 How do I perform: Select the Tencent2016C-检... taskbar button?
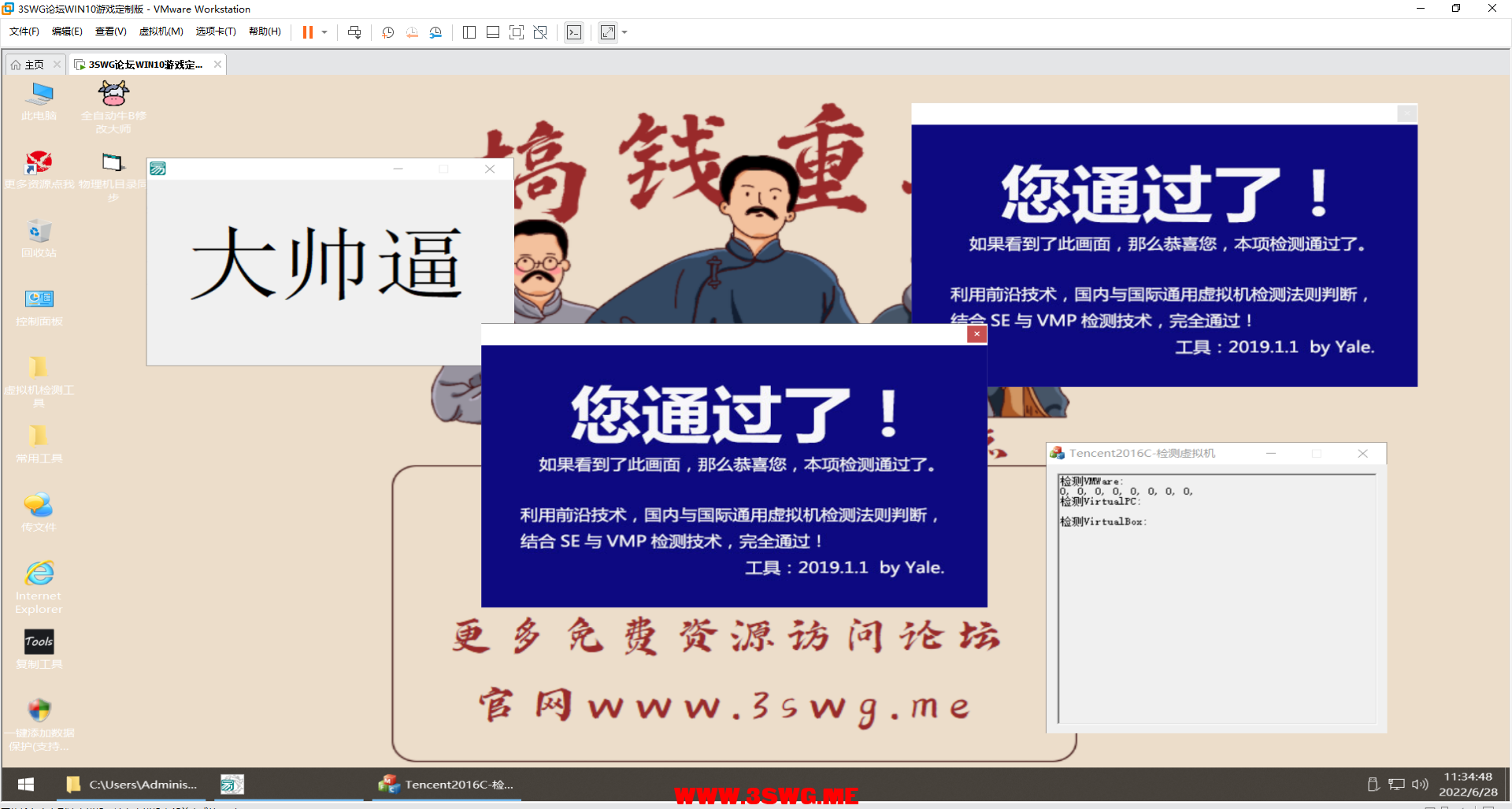[447, 785]
